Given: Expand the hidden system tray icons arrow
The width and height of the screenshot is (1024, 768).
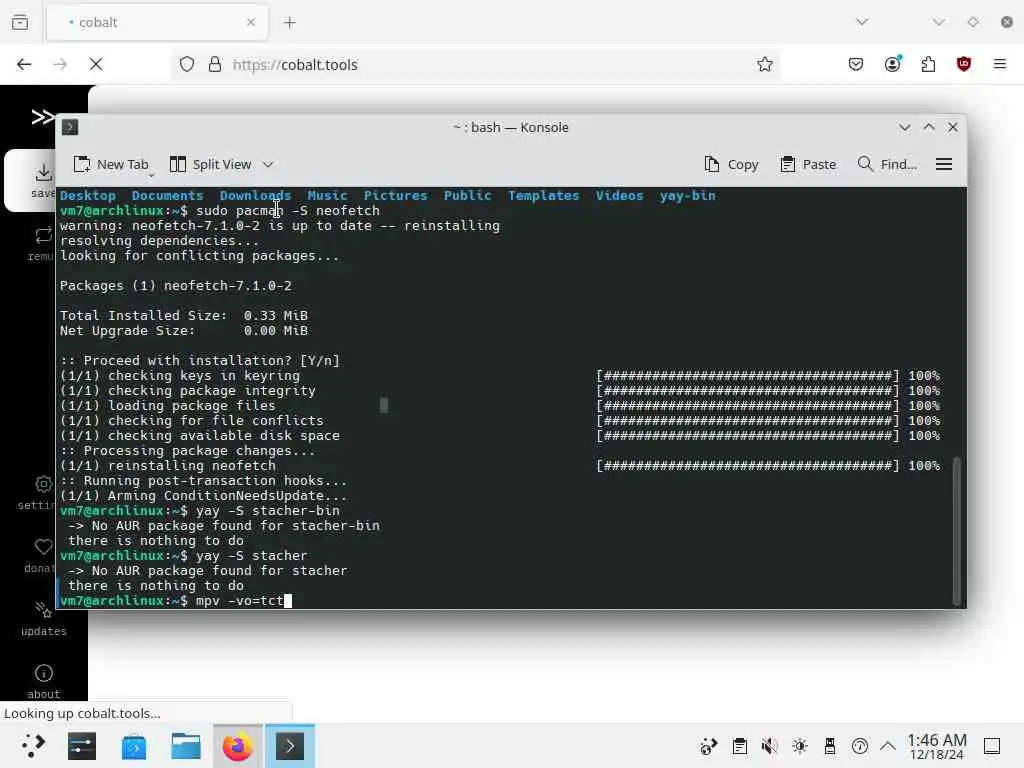Looking at the screenshot, I should [x=888, y=746].
